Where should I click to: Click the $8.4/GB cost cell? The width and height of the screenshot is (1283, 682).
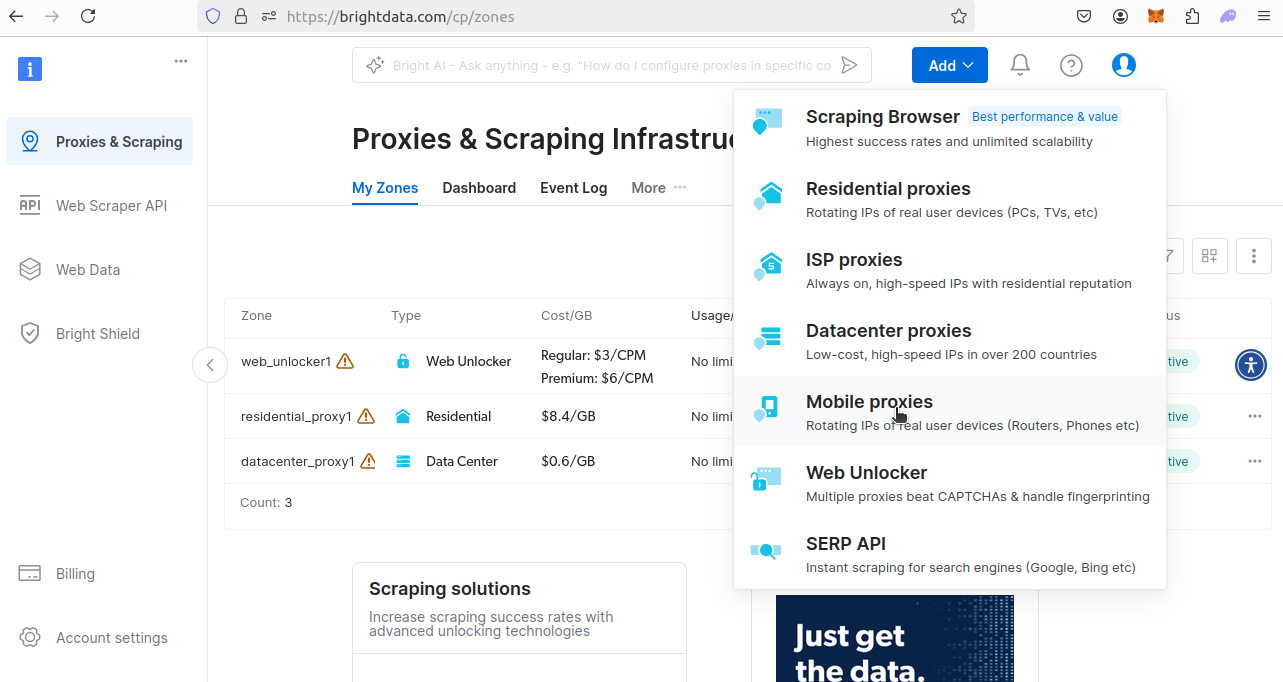pos(568,416)
